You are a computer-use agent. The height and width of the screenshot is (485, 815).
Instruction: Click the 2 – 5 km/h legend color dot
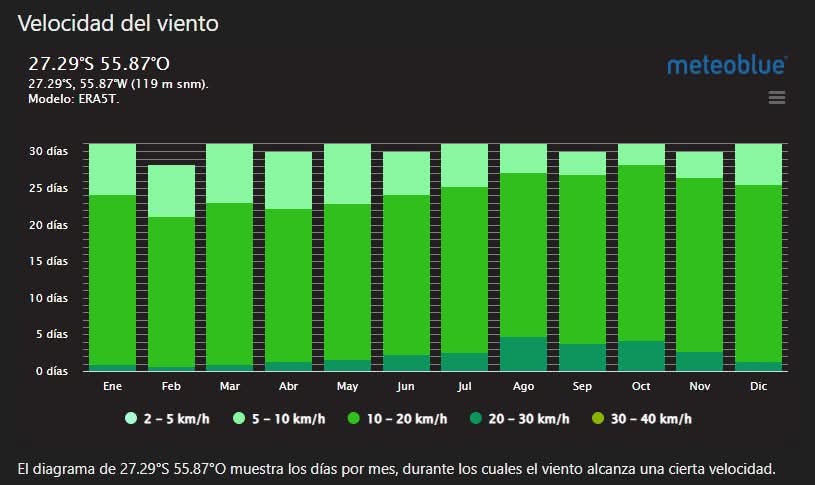tap(130, 418)
